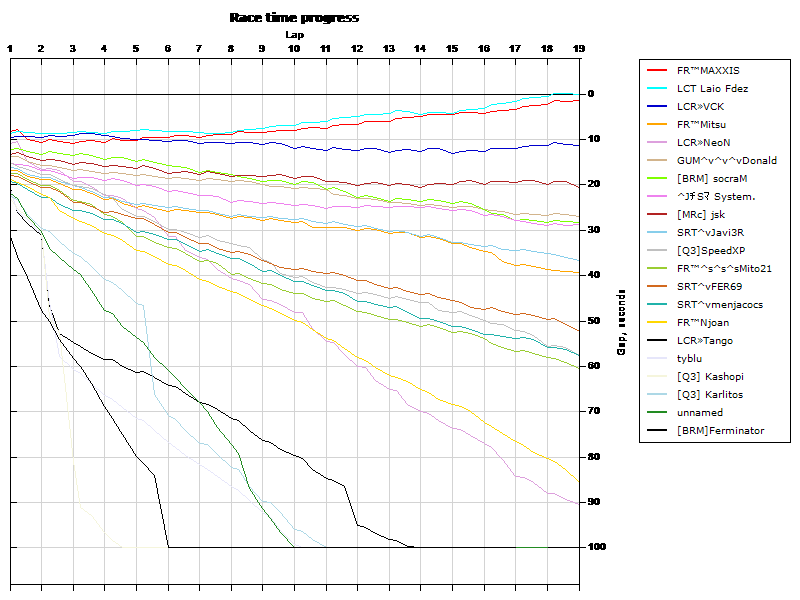Click the FR™Mitsu legend label
The width and height of the screenshot is (800, 600).
(701, 125)
